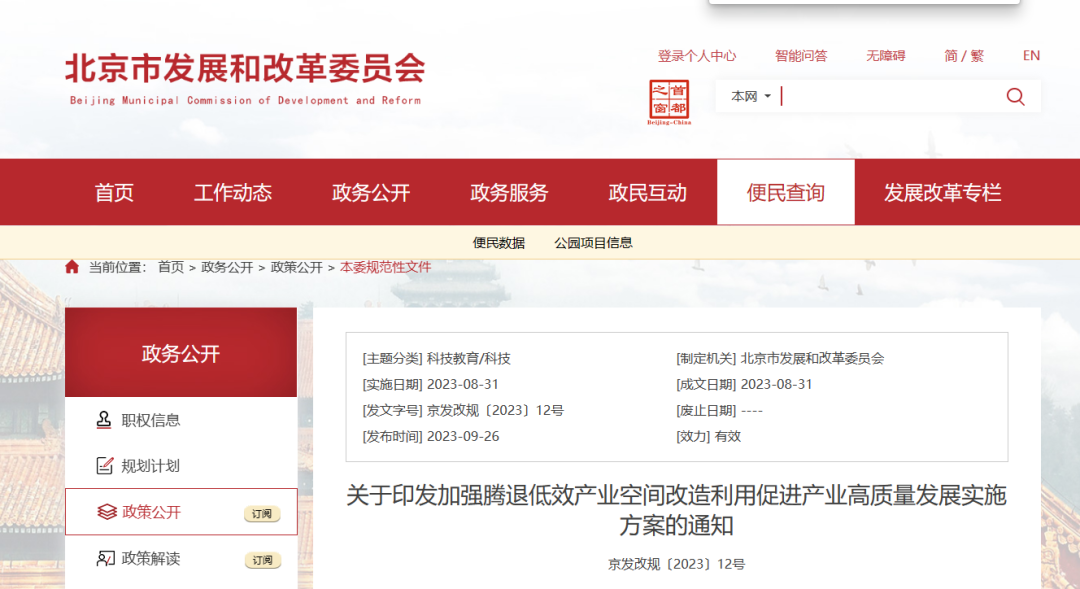Enable 无障碍 accessibility mode
Image resolution: width=1080 pixels, height=589 pixels.
point(884,55)
